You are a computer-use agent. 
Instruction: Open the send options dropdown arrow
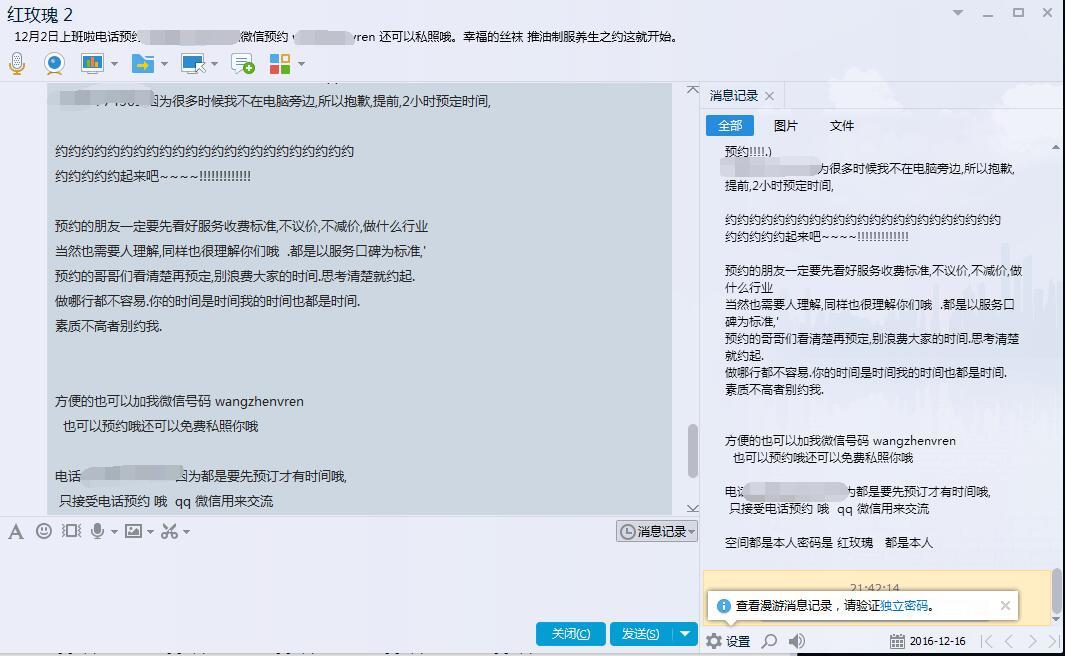pyautogui.click(x=685, y=634)
